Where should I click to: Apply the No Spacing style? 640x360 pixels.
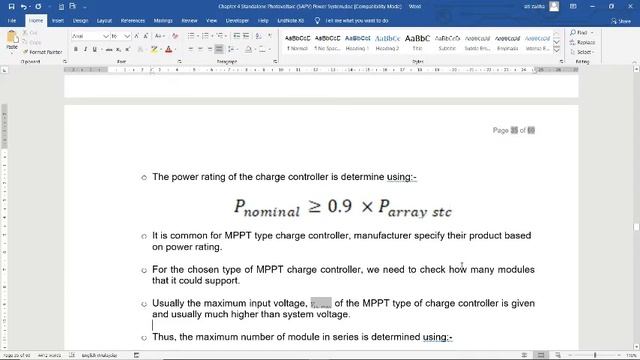[327, 43]
